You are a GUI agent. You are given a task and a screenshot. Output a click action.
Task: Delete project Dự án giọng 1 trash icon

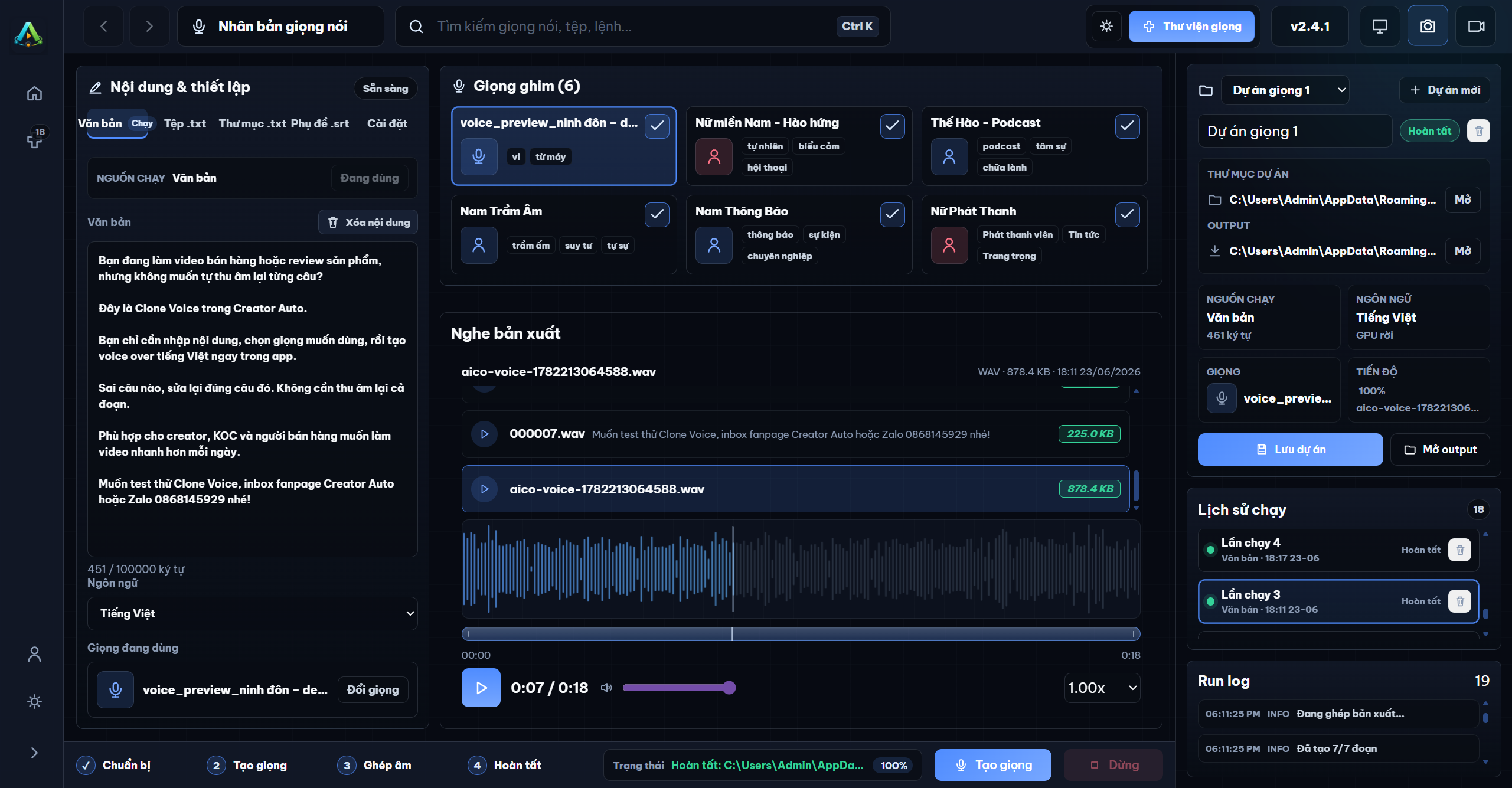[1479, 131]
